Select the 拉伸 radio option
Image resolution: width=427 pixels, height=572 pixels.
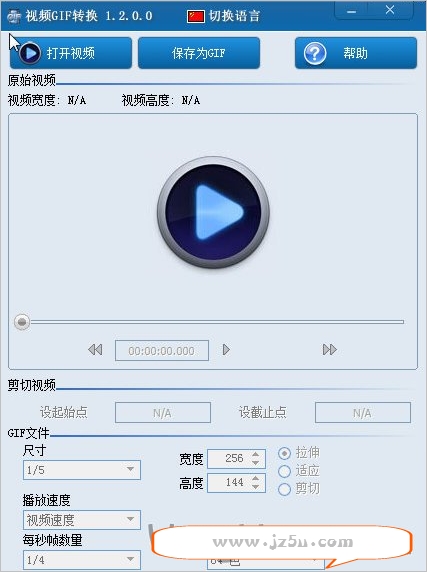coord(284,453)
